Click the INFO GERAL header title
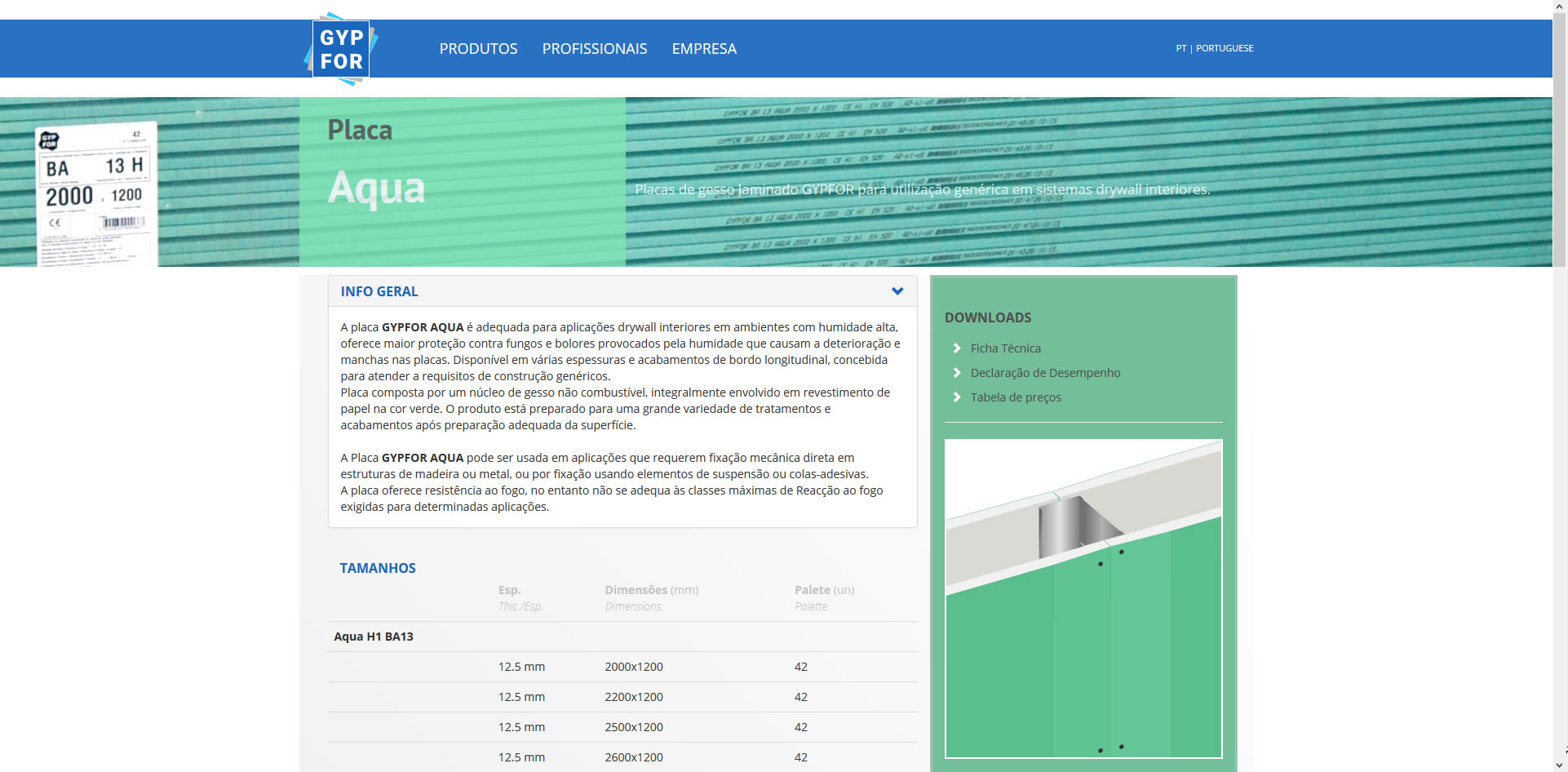This screenshot has height=772, width=1568. (379, 291)
